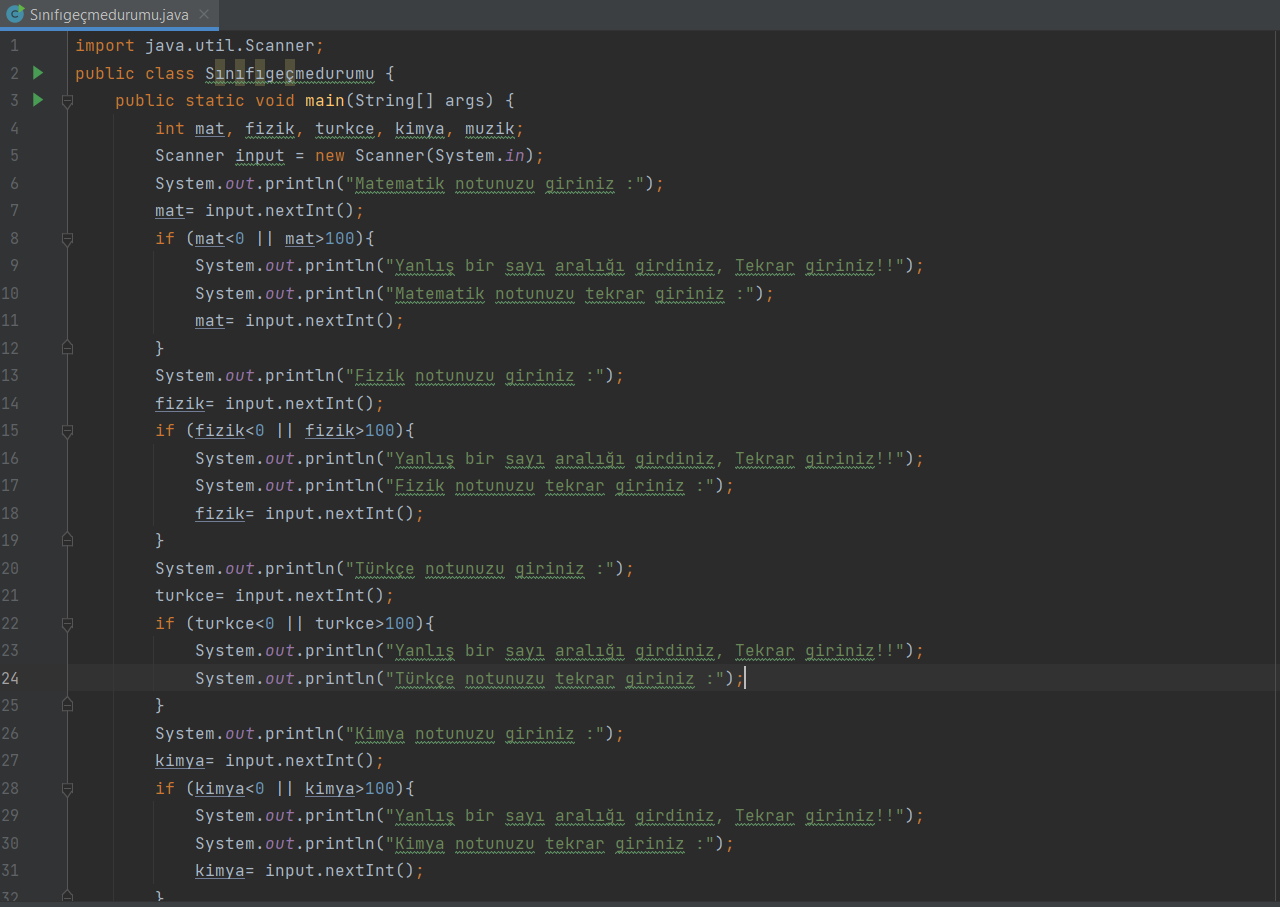Click the fold arrow beside line 8
The width and height of the screenshot is (1280, 907).
click(67, 238)
